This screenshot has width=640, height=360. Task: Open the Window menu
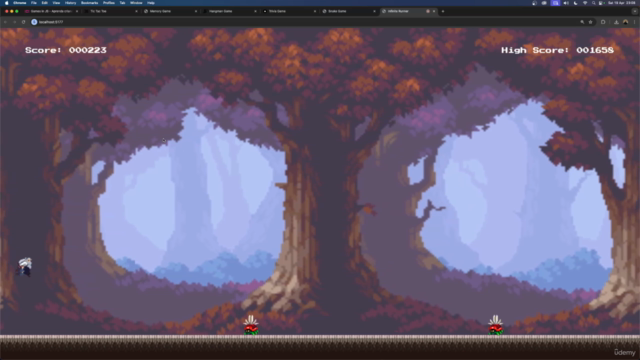point(136,3)
